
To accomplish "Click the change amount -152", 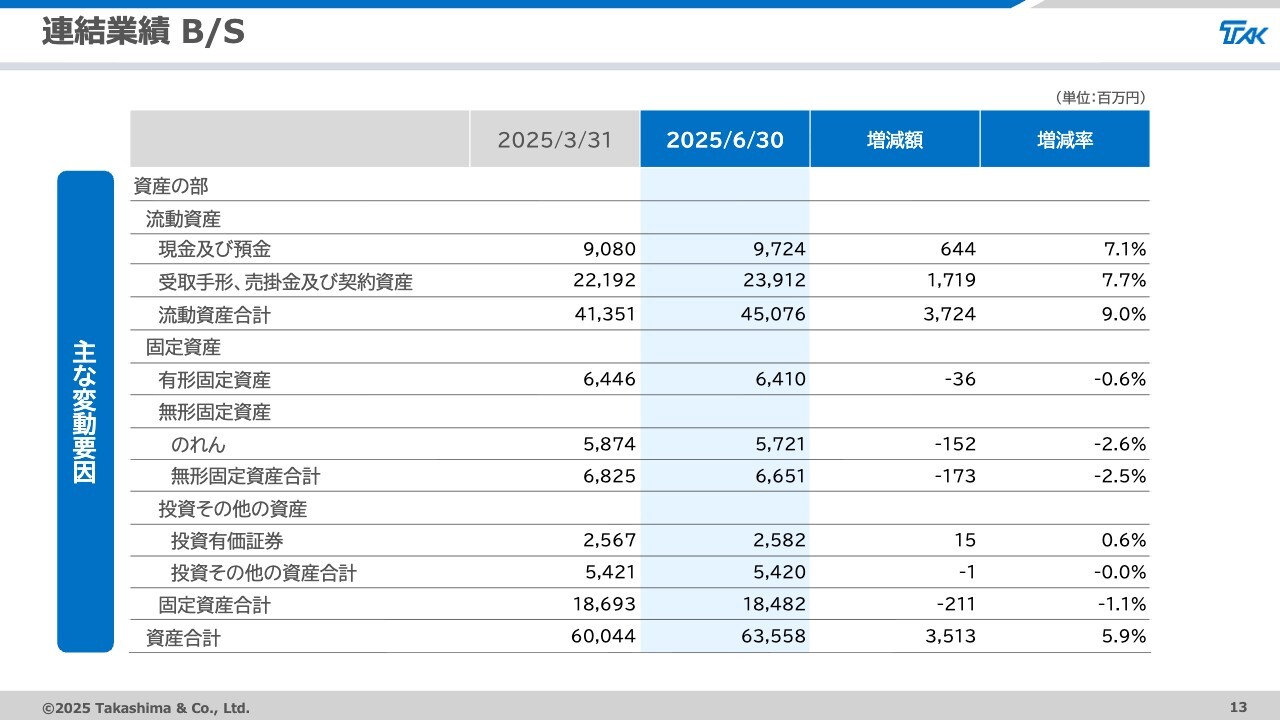I will coord(955,444).
